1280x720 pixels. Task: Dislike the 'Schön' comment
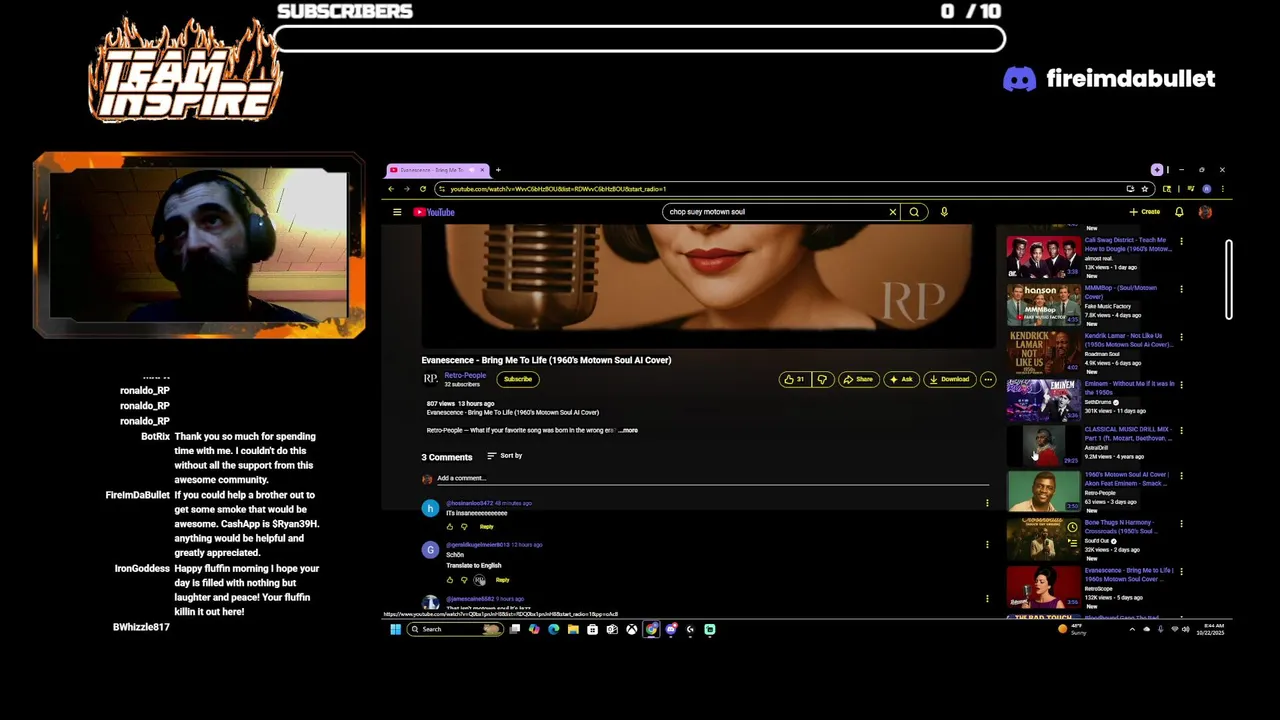[464, 580]
